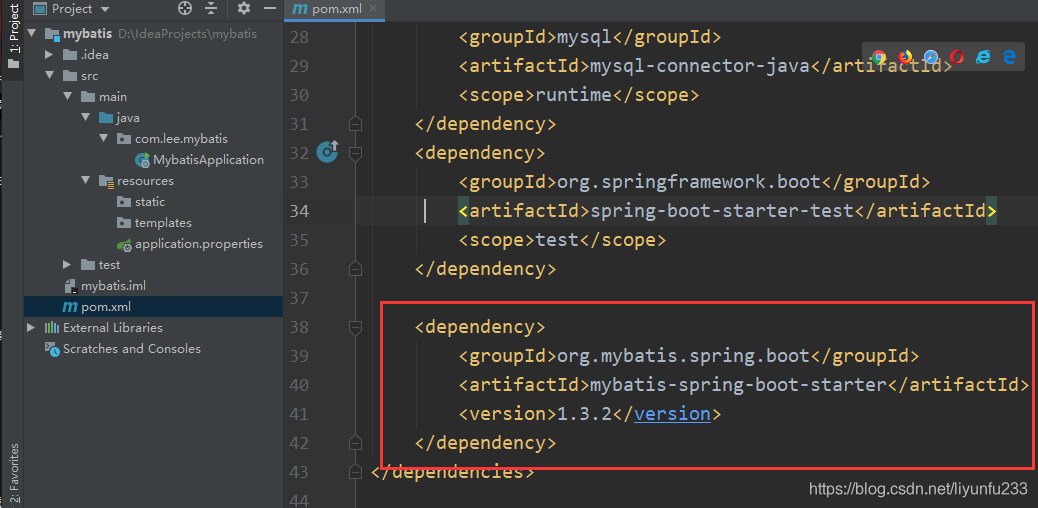Click the locate/scroll-from-source target icon
This screenshot has width=1038, height=508.
tap(185, 9)
